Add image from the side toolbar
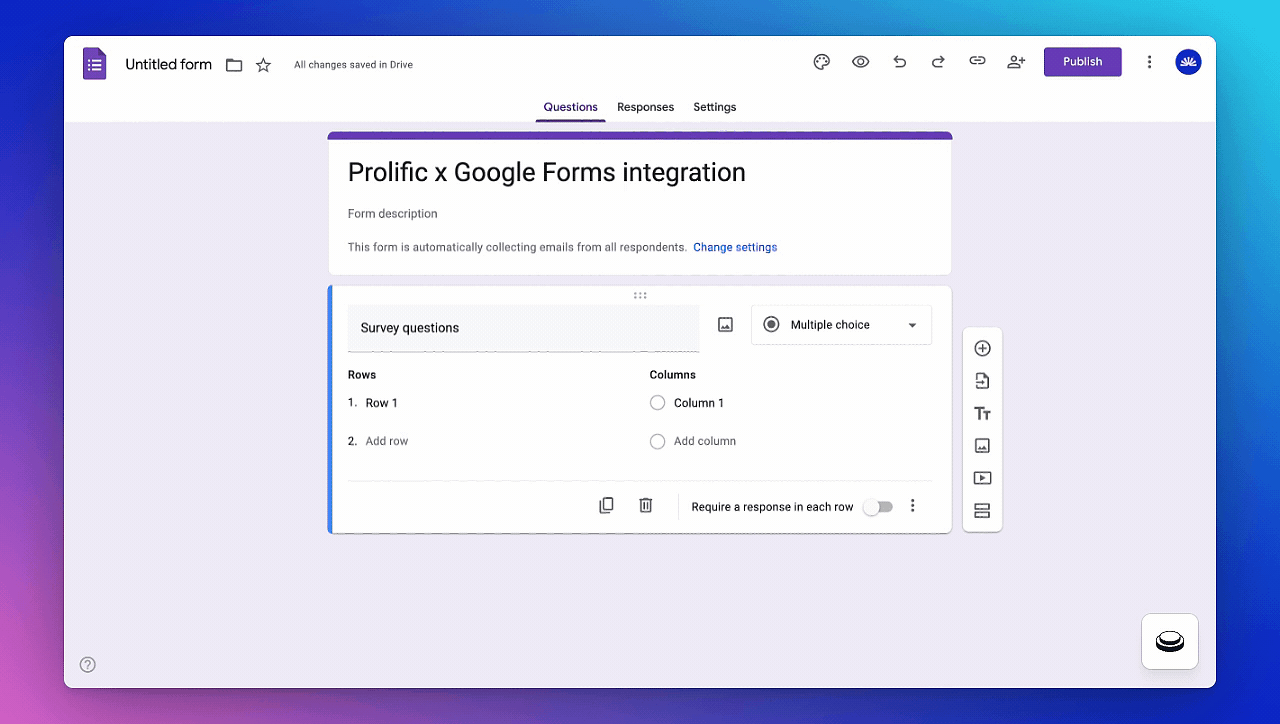The height and width of the screenshot is (724, 1280). click(x=982, y=446)
